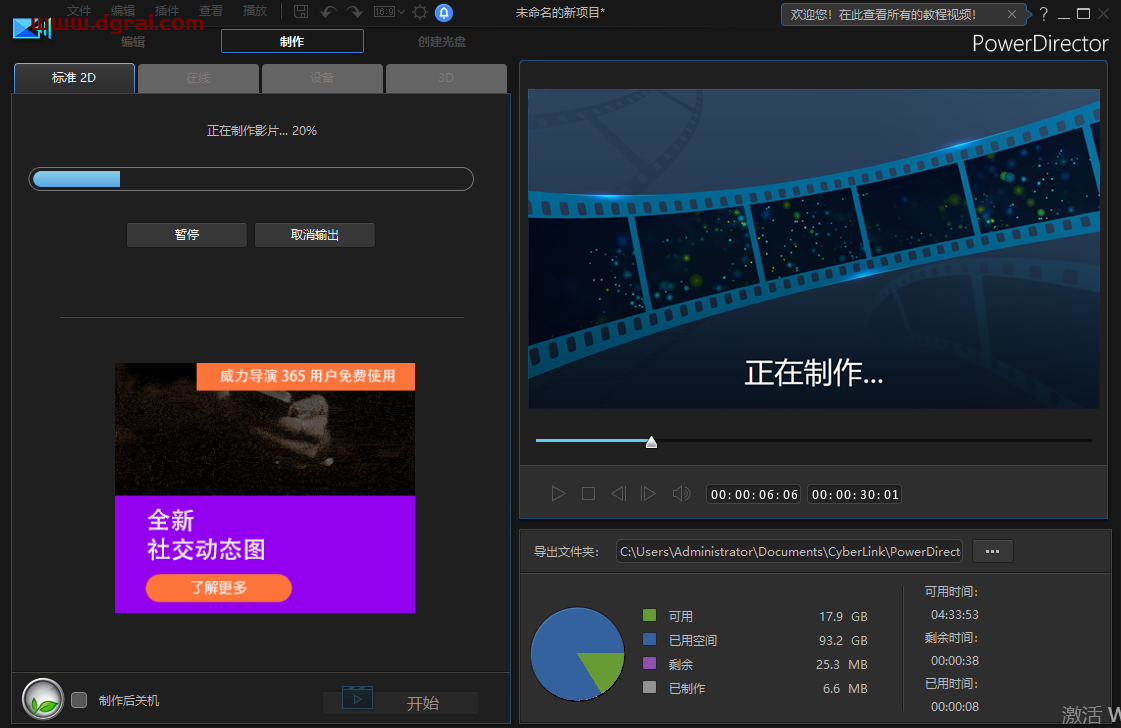Click the preview progress slider handle
Viewport: 1121px width, 728px height.
(651, 440)
